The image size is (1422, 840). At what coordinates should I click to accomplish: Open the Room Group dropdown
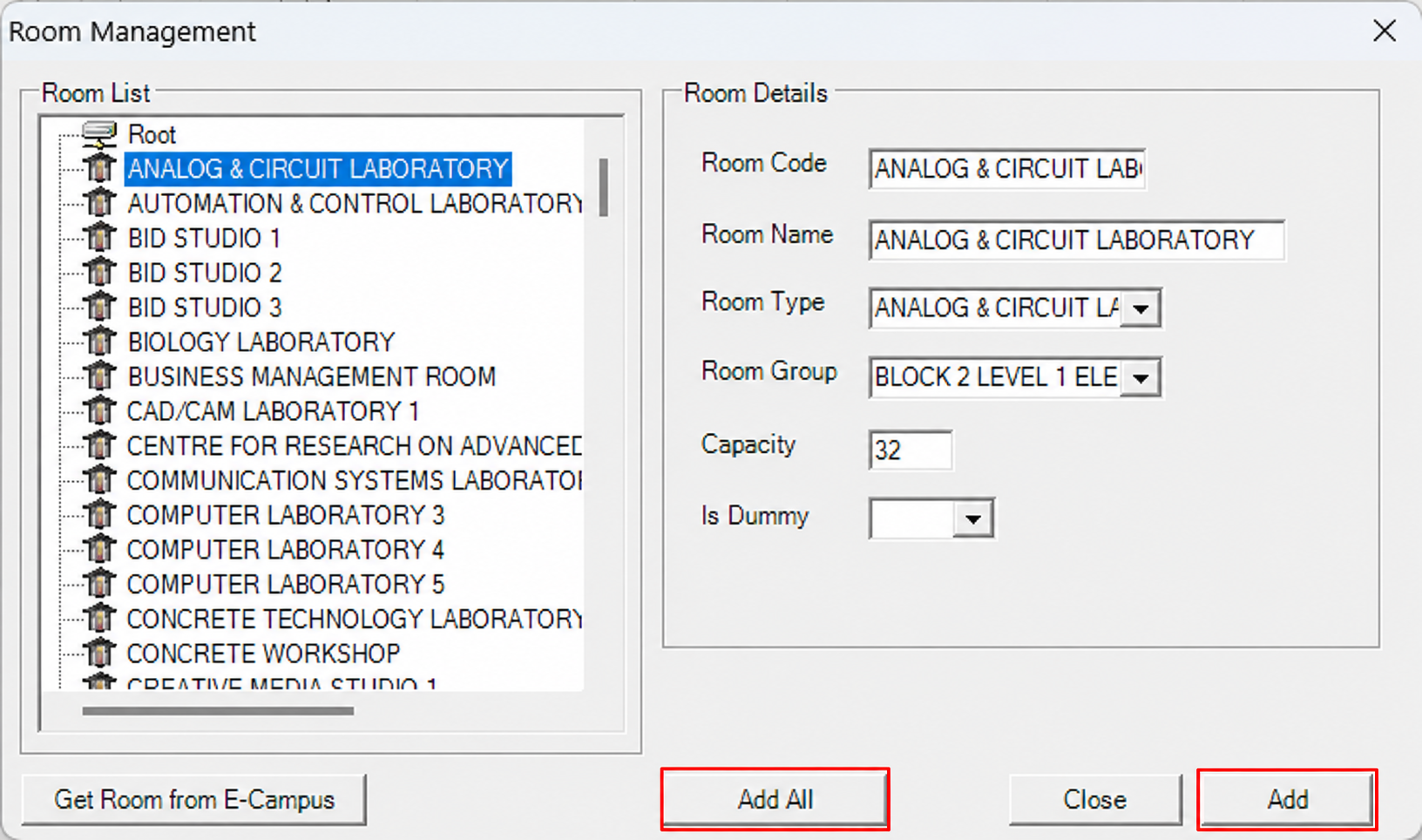1141,378
